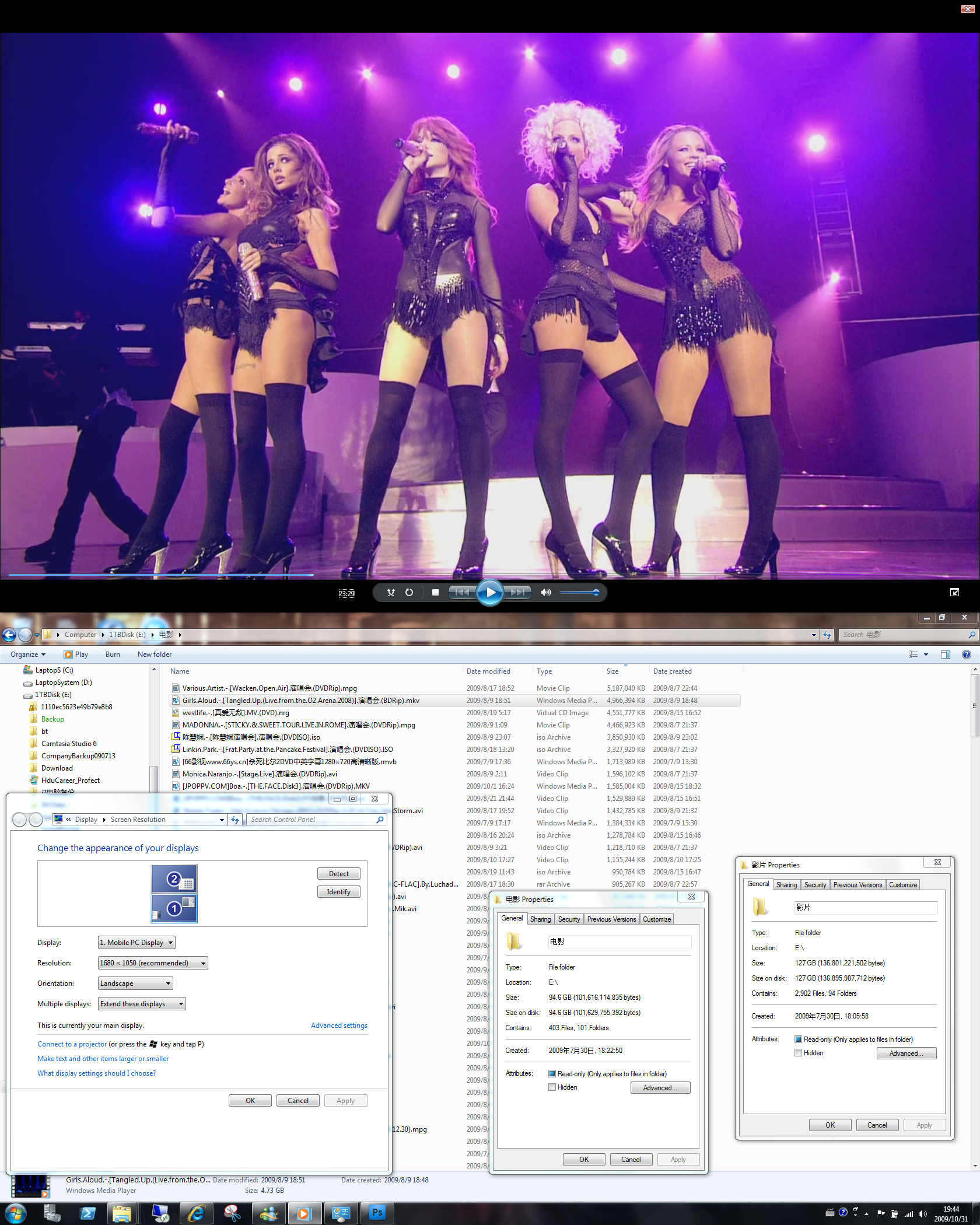This screenshot has width=980, height=1225.
Task: Open the Orientation dropdown
Action: tap(135, 984)
